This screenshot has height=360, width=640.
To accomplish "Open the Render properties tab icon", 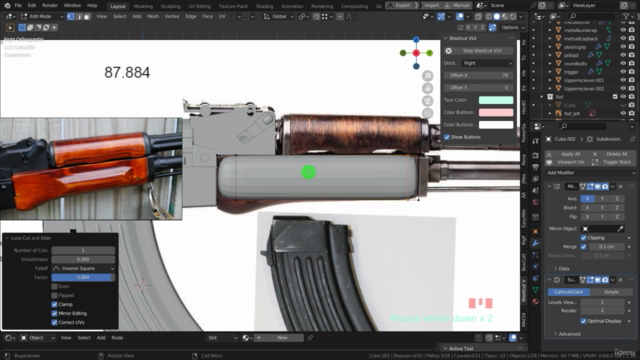I will coord(535,156).
